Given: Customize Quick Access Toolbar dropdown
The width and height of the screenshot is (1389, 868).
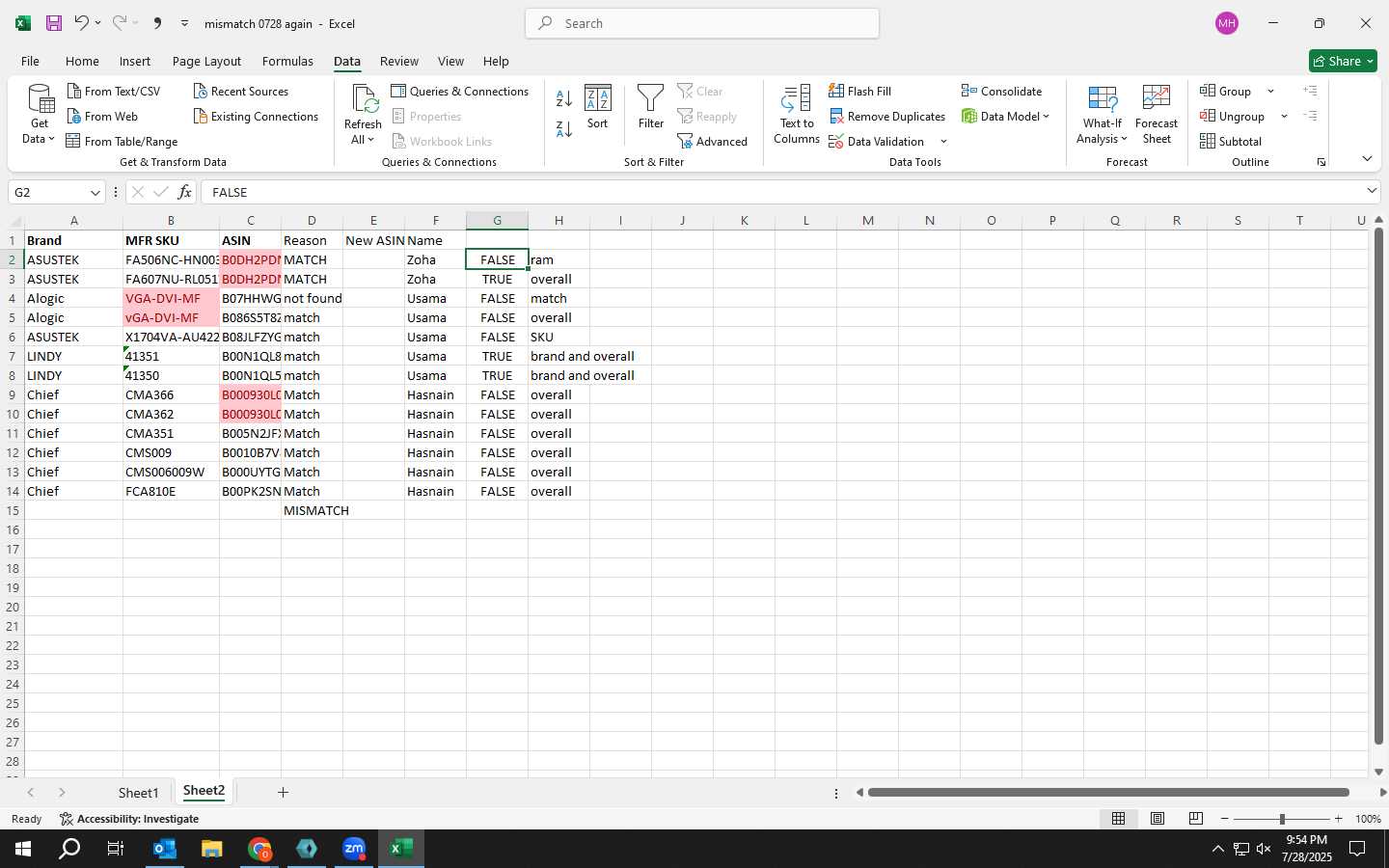Looking at the screenshot, I should pos(184,23).
